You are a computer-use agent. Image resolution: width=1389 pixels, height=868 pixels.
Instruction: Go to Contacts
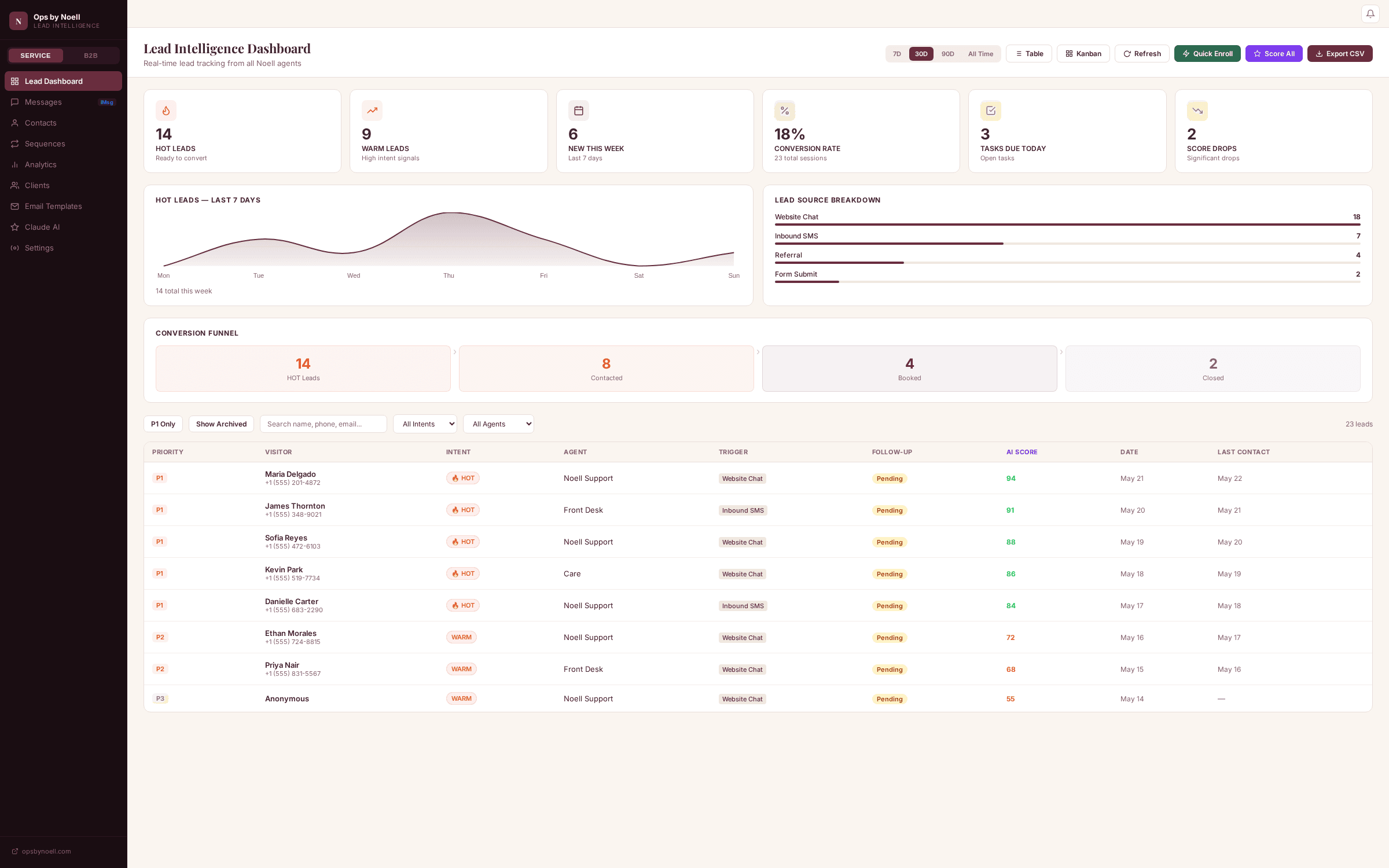63,123
